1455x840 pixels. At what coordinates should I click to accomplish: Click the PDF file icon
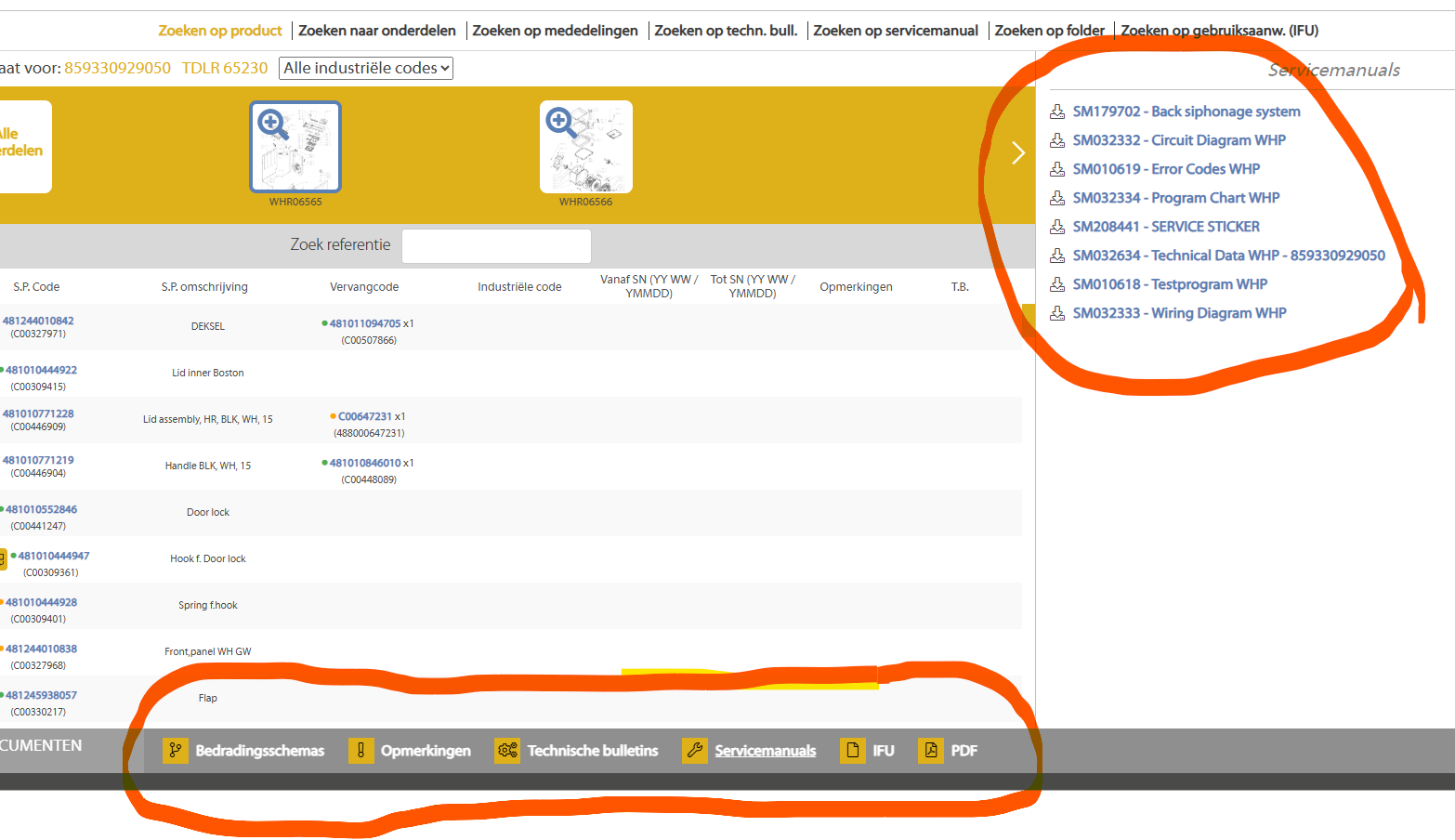coord(930,750)
